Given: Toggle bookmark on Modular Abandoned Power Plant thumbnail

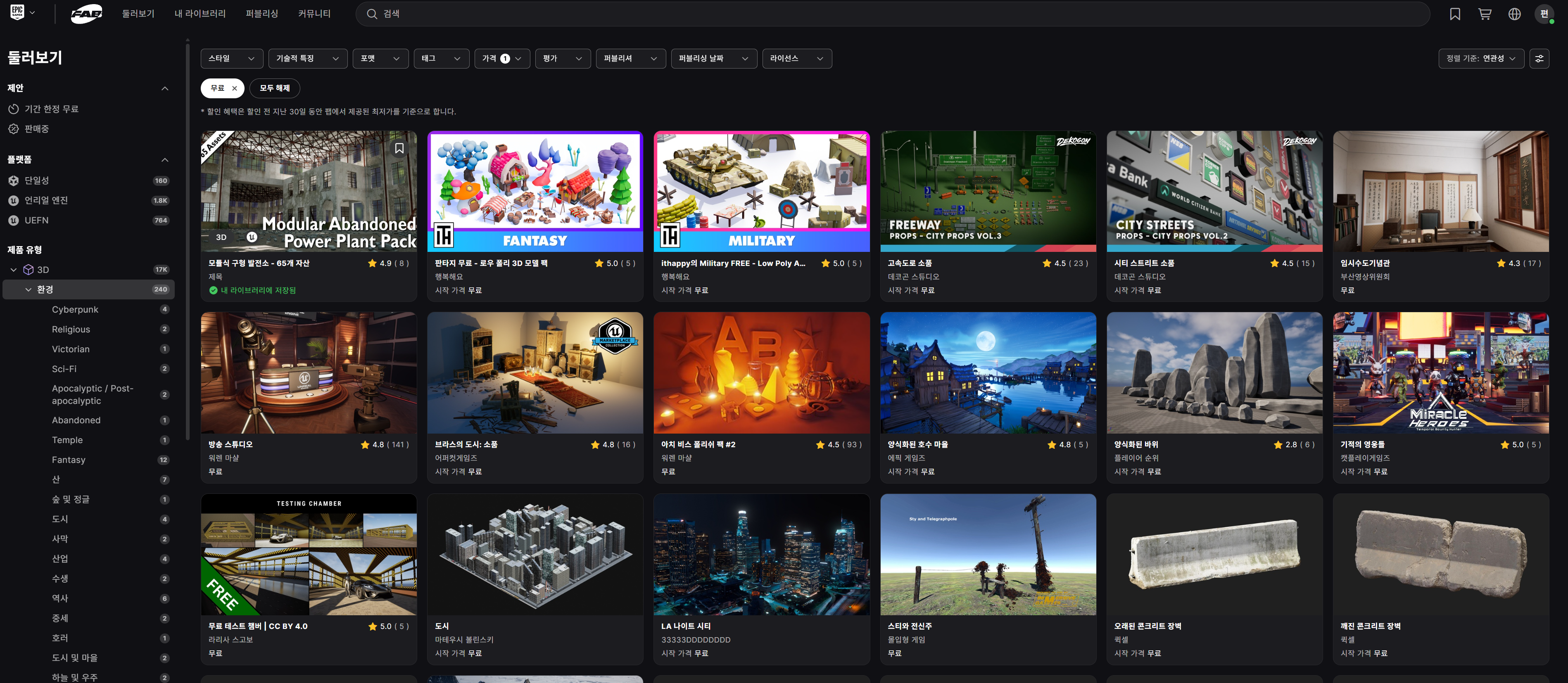Looking at the screenshot, I should coord(399,149).
